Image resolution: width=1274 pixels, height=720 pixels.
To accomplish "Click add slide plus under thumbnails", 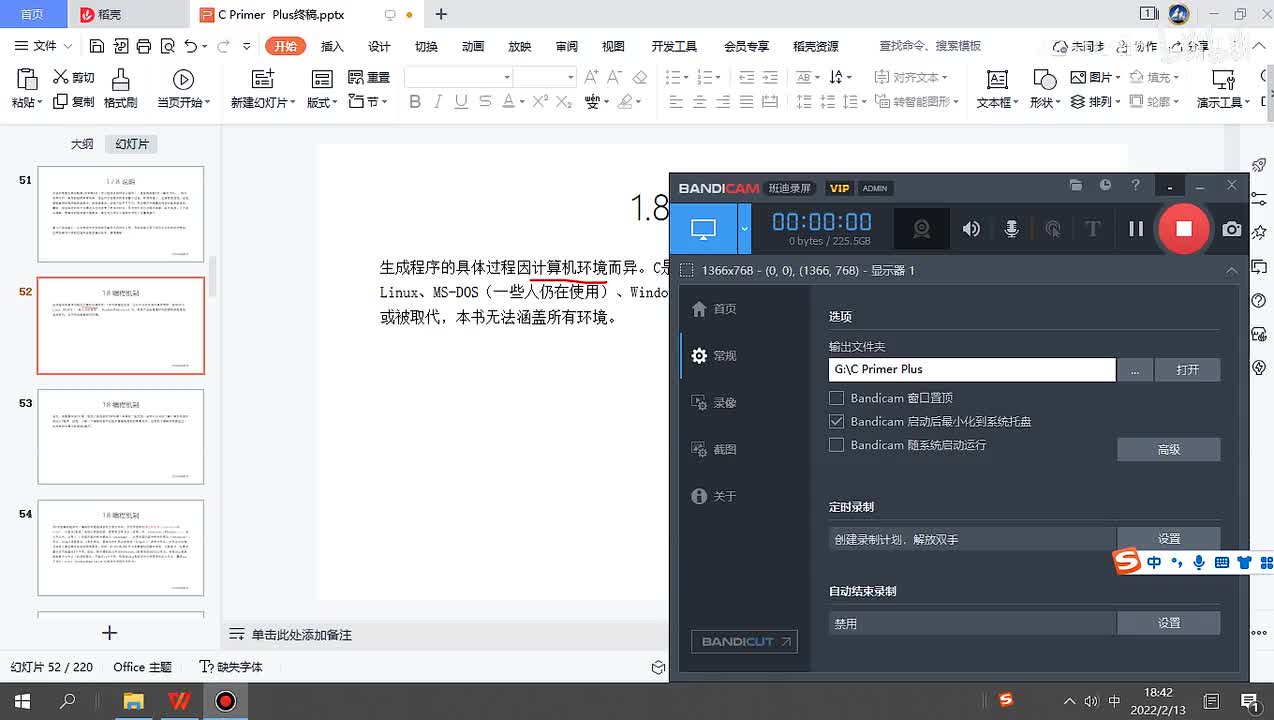I will (x=110, y=633).
